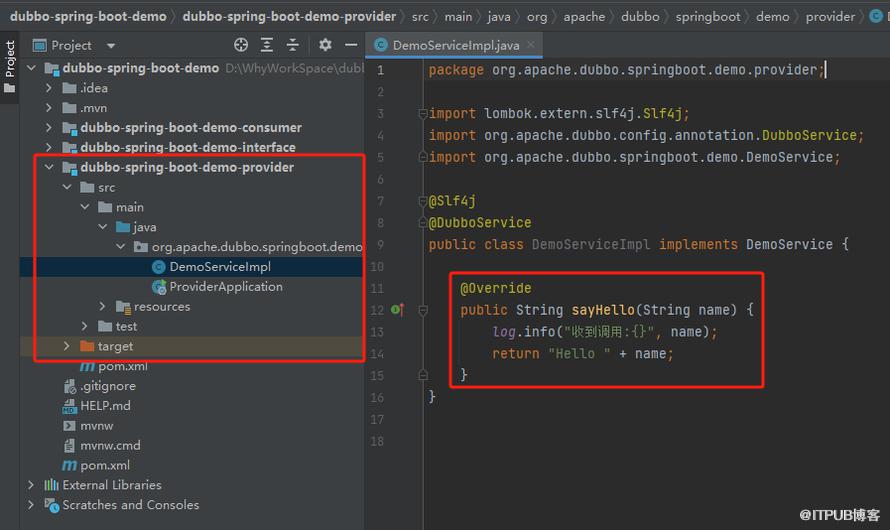The height and width of the screenshot is (530, 890).
Task: Collapse the dubbo-spring-boot-demo-provider module
Action: [49, 167]
